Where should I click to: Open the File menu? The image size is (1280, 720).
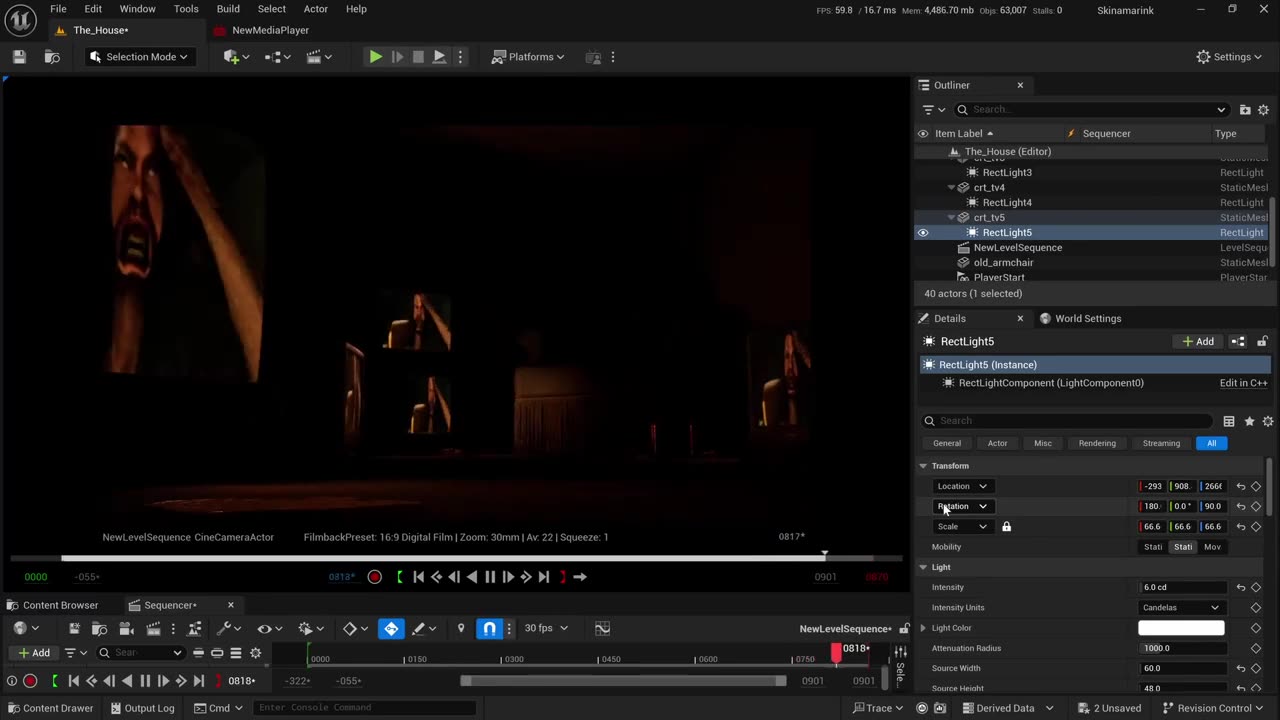click(59, 9)
